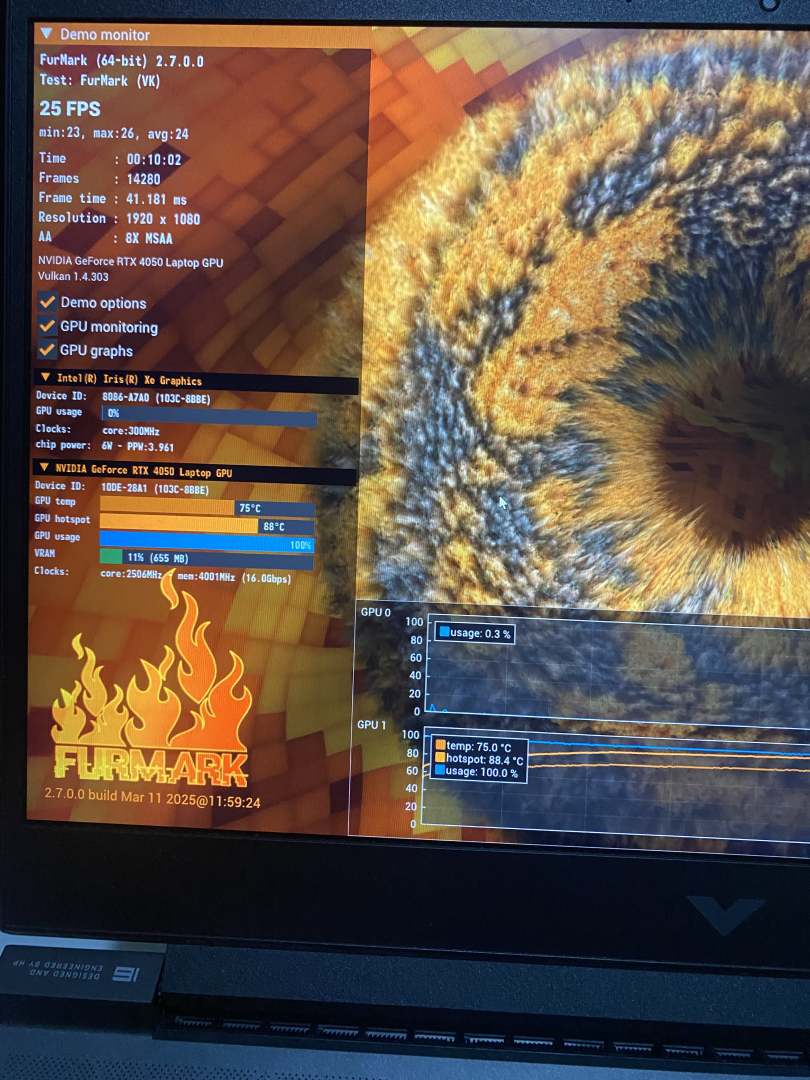Screen dimensions: 810x1080
Task: Click the FurMark (64-bit) 2.7.0.0 title line
Action: tap(122, 61)
